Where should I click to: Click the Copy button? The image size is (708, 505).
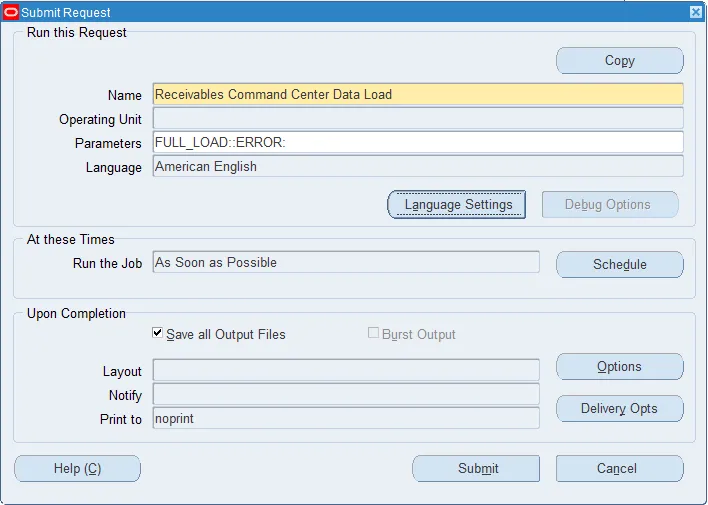pyautogui.click(x=620, y=61)
